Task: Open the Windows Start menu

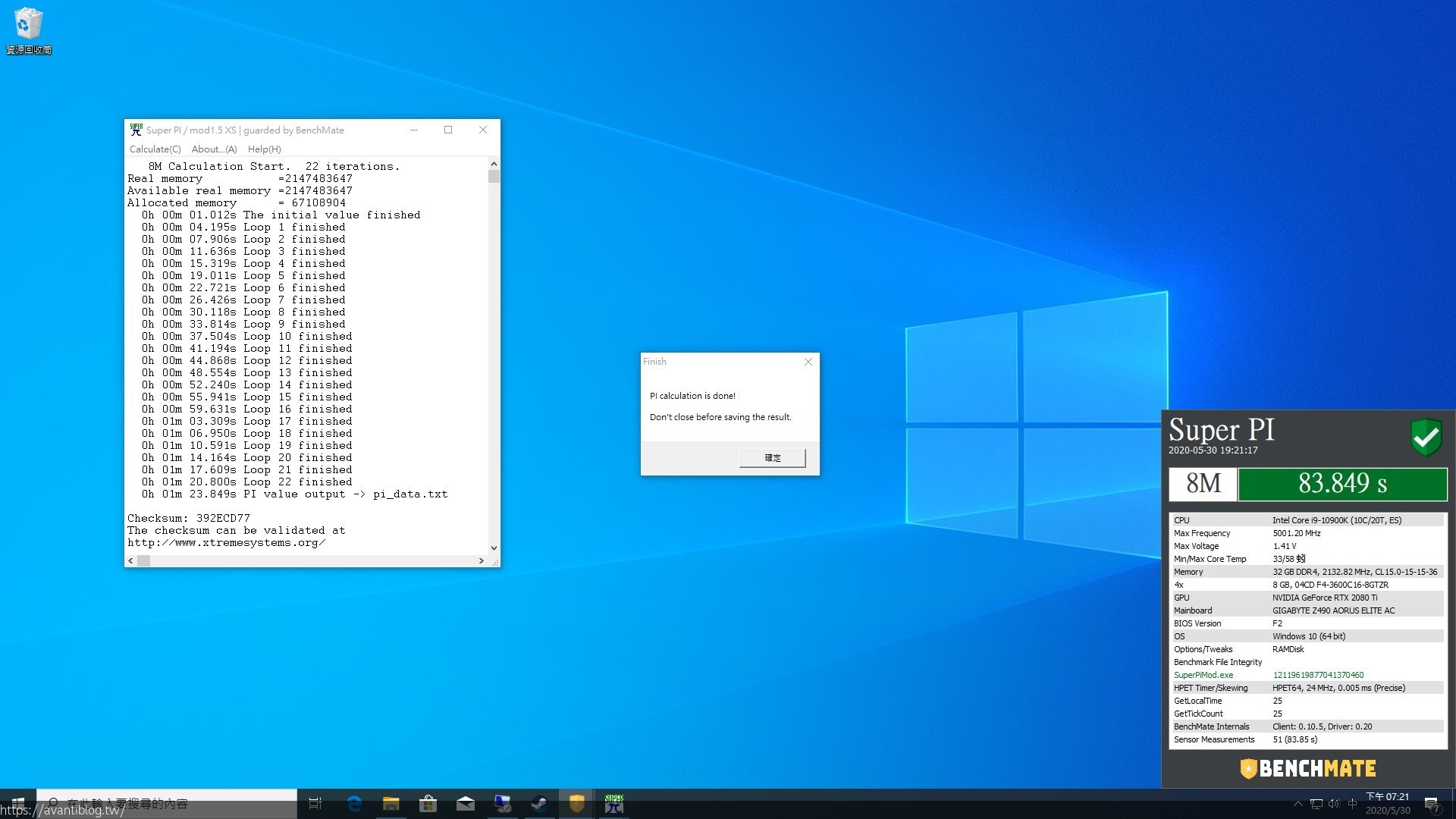Action: coord(18,804)
